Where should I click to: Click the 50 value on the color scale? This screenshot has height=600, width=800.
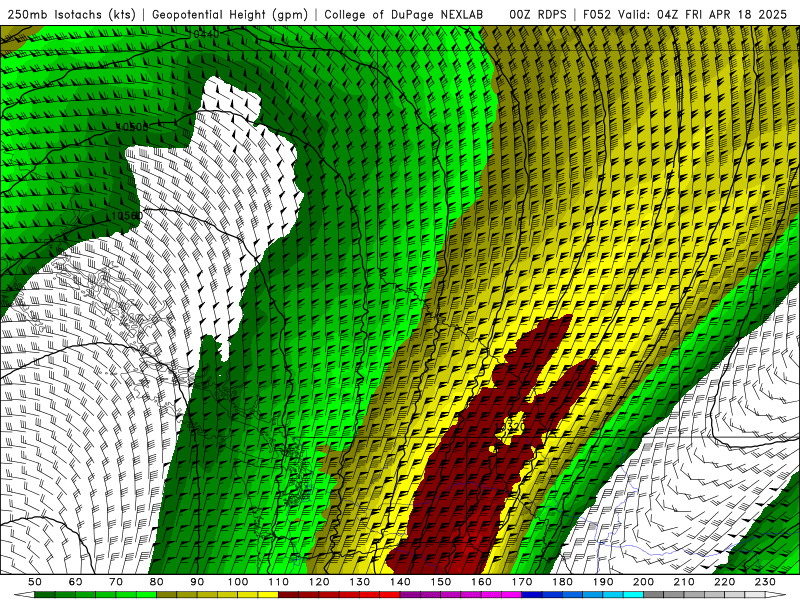click(35, 582)
